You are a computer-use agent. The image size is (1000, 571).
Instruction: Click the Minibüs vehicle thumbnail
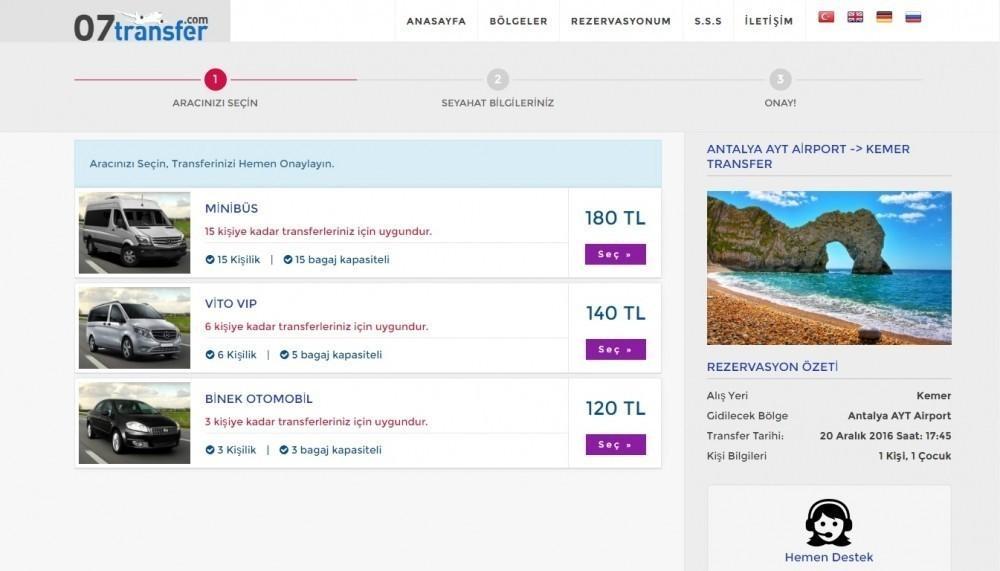[134, 233]
